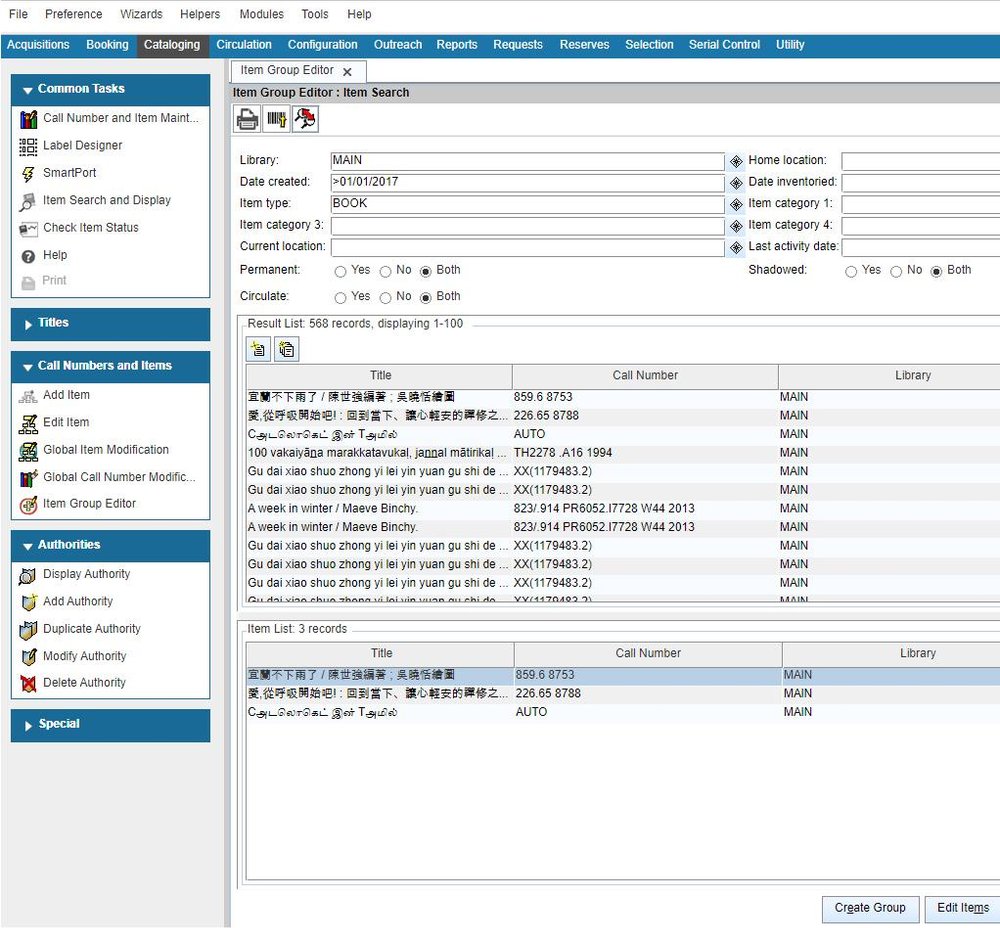Open the label/barcode printing tool
The image size is (1000, 928).
click(275, 118)
